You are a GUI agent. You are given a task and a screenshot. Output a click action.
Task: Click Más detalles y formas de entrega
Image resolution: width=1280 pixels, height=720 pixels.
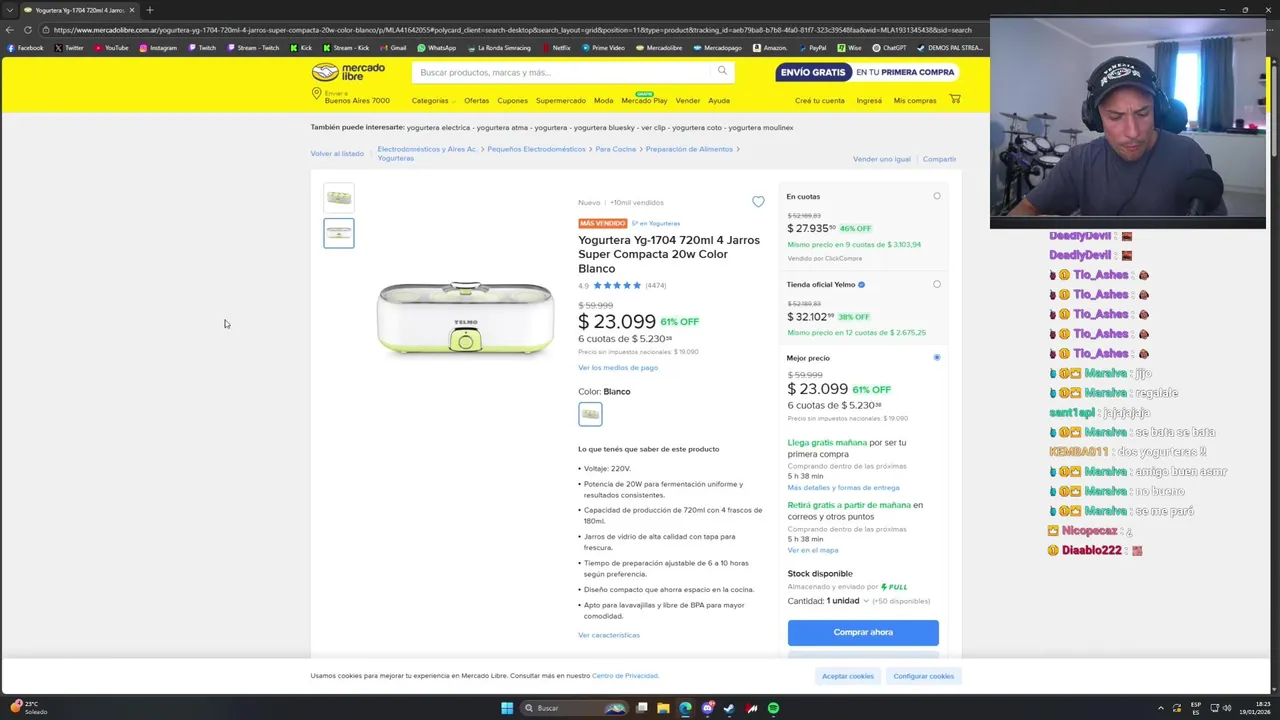(843, 488)
